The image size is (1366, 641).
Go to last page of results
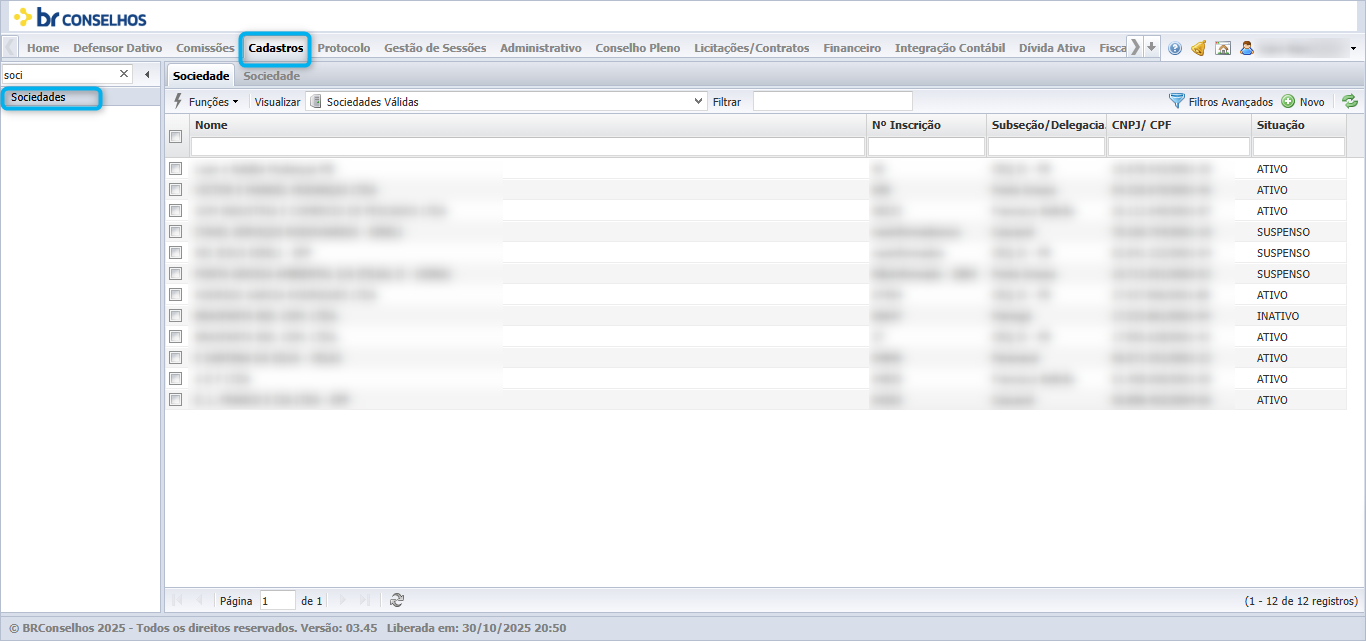364,600
